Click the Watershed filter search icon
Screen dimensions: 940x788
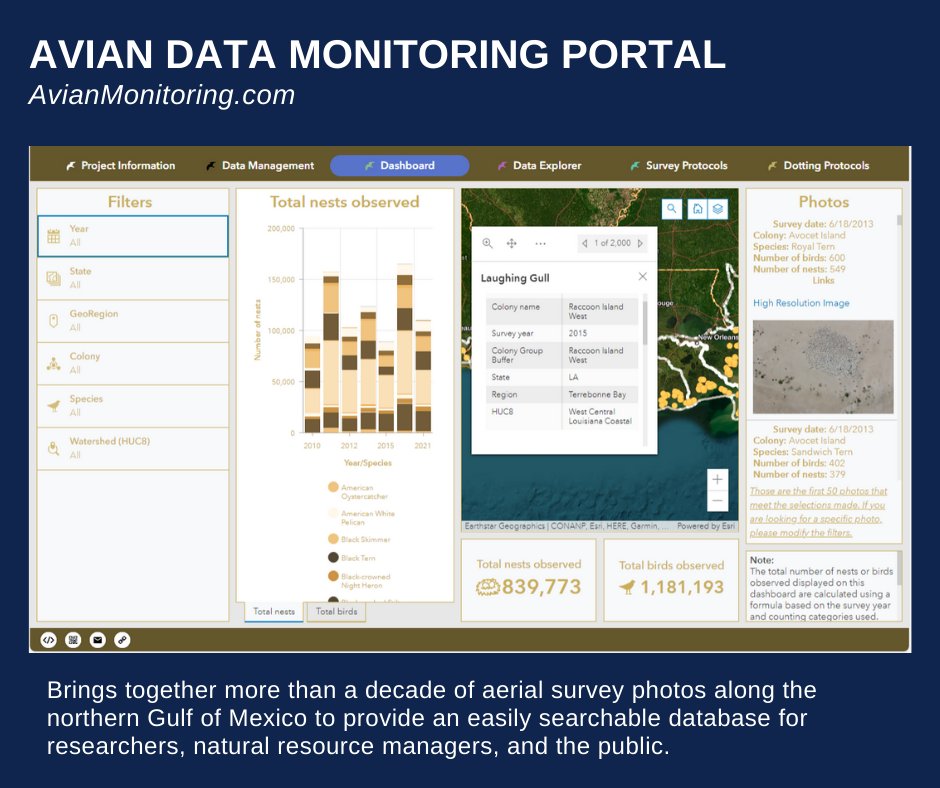(x=53, y=449)
